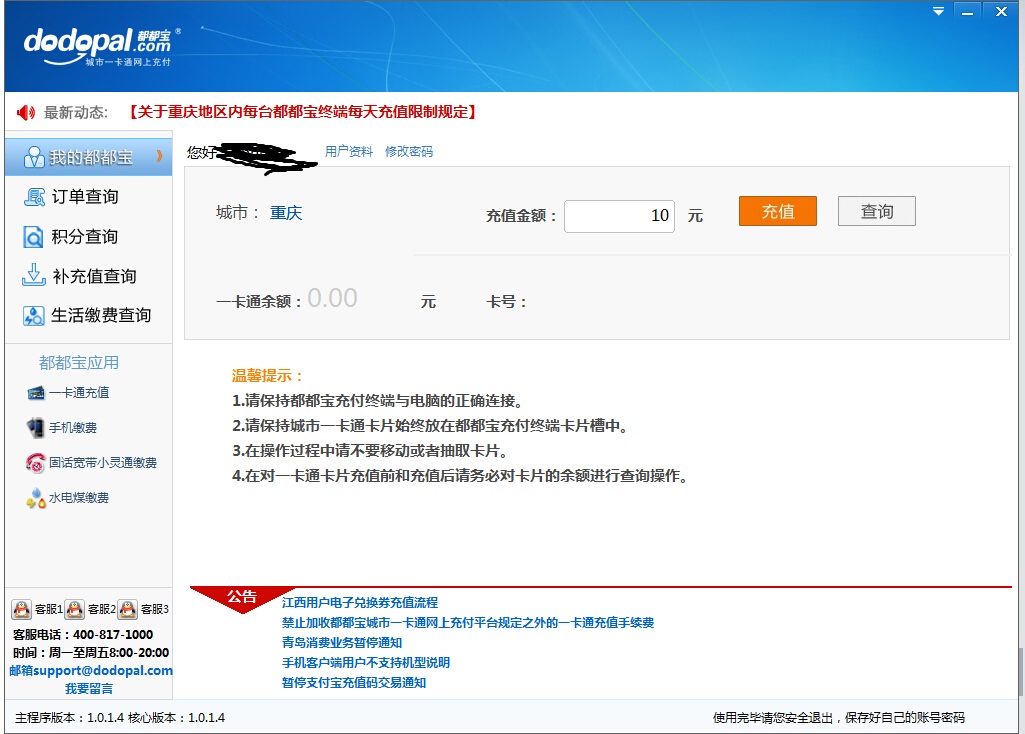Click the vertical scrollbar at right edge
The width and height of the screenshot is (1025, 734).
[1020, 670]
